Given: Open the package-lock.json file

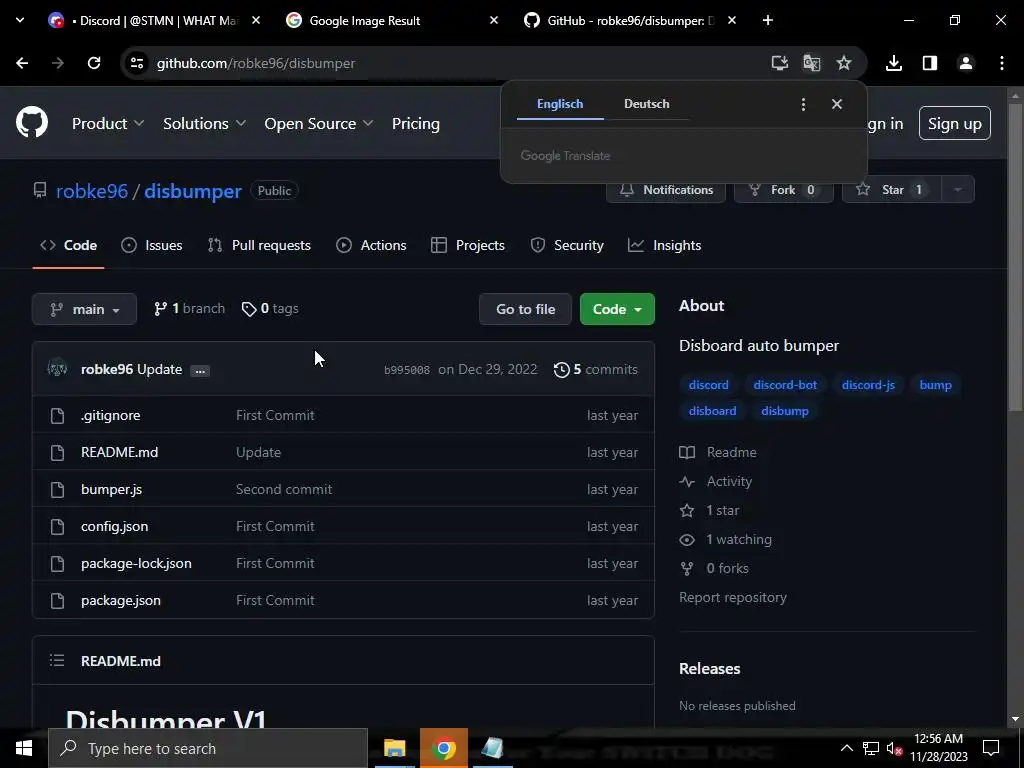Looking at the screenshot, I should pyautogui.click(x=136, y=564).
